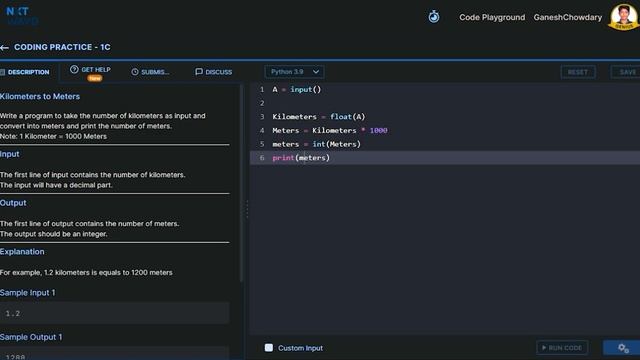Click the Input section heading

pyautogui.click(x=10, y=154)
